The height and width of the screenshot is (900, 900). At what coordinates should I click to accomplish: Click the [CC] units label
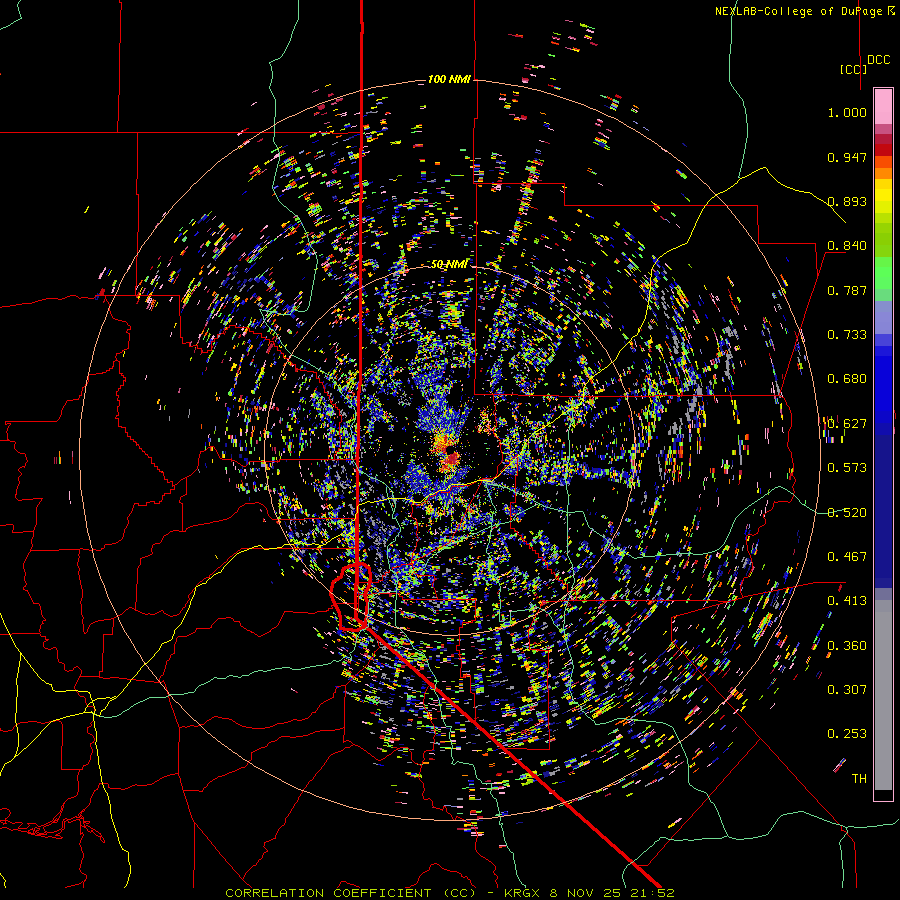coord(854,69)
